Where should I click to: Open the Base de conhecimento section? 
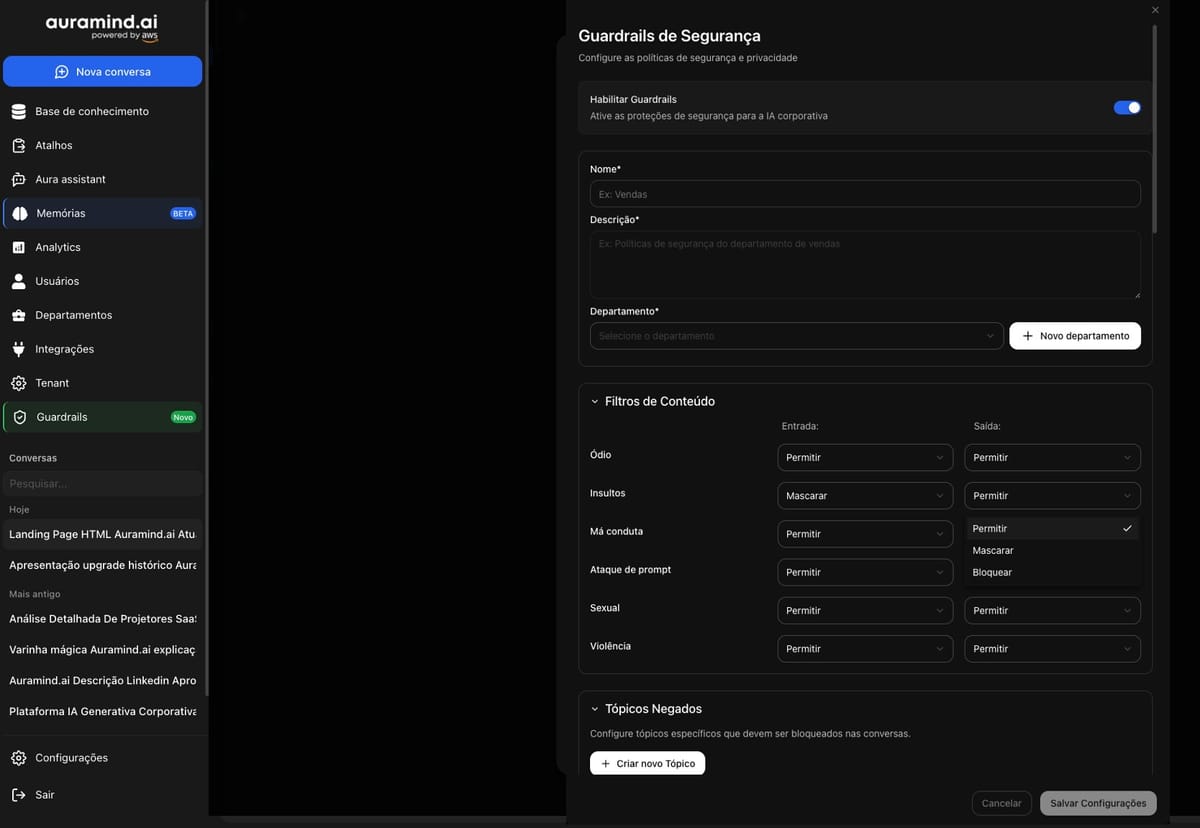(x=90, y=111)
